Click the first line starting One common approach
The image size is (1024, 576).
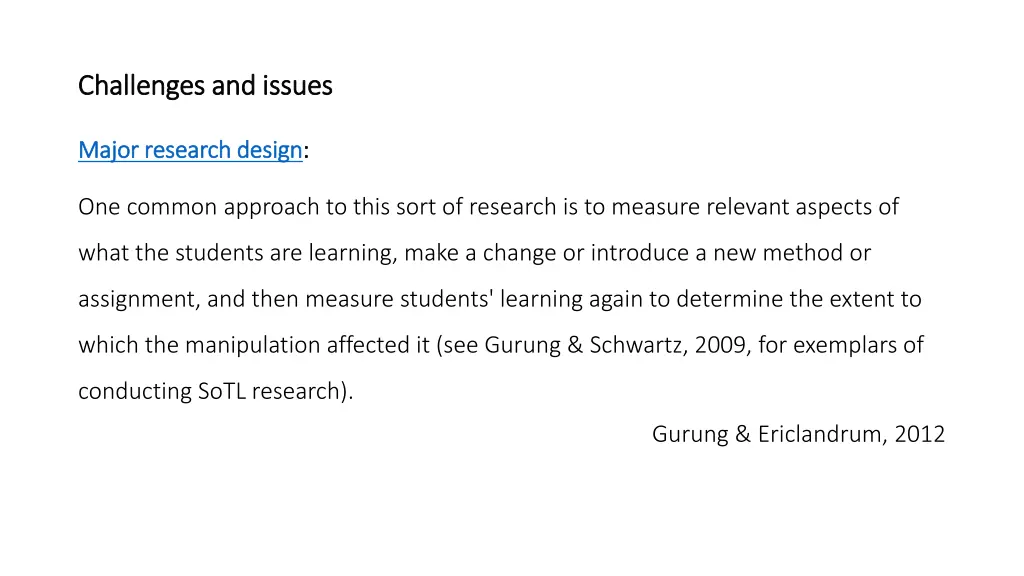tap(488, 207)
